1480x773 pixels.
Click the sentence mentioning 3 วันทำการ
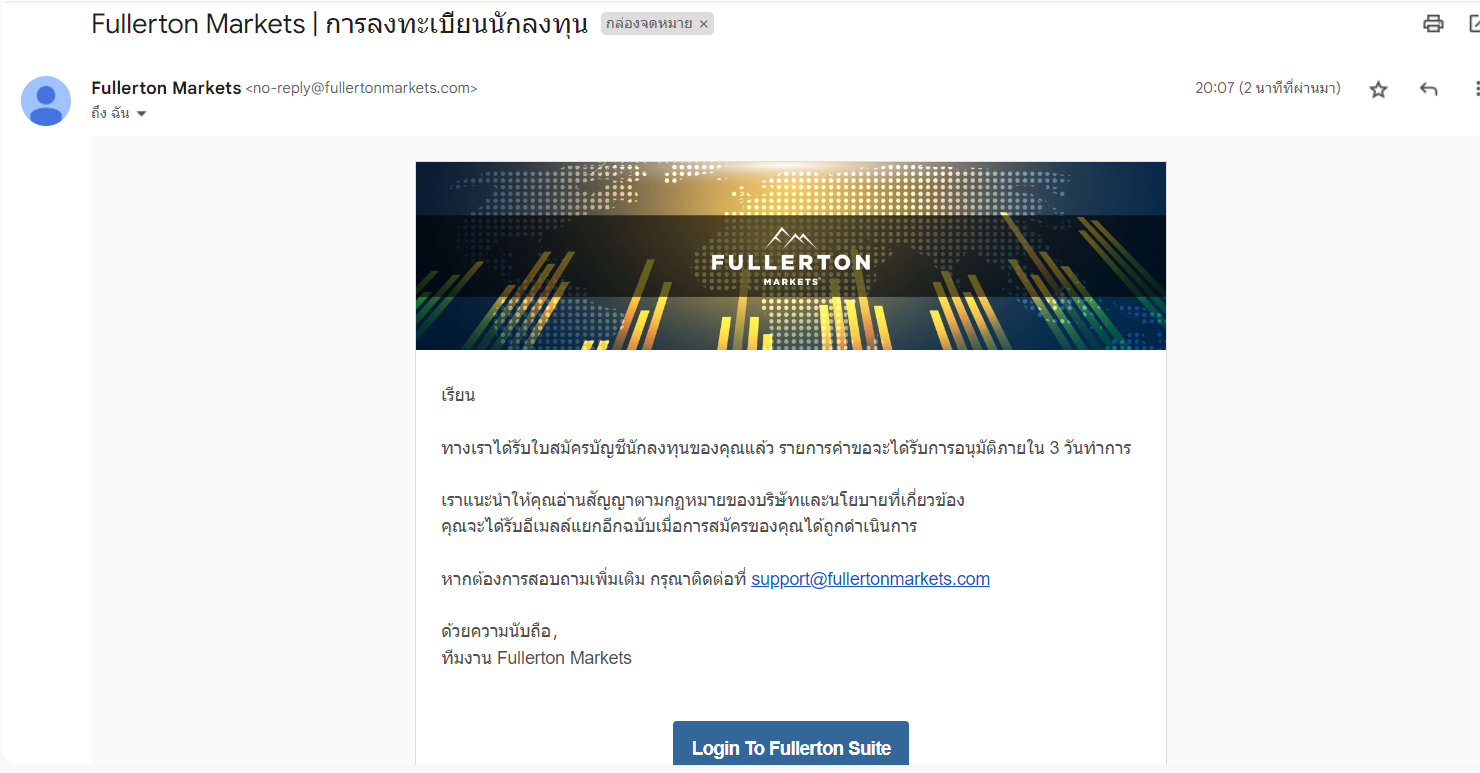(786, 448)
